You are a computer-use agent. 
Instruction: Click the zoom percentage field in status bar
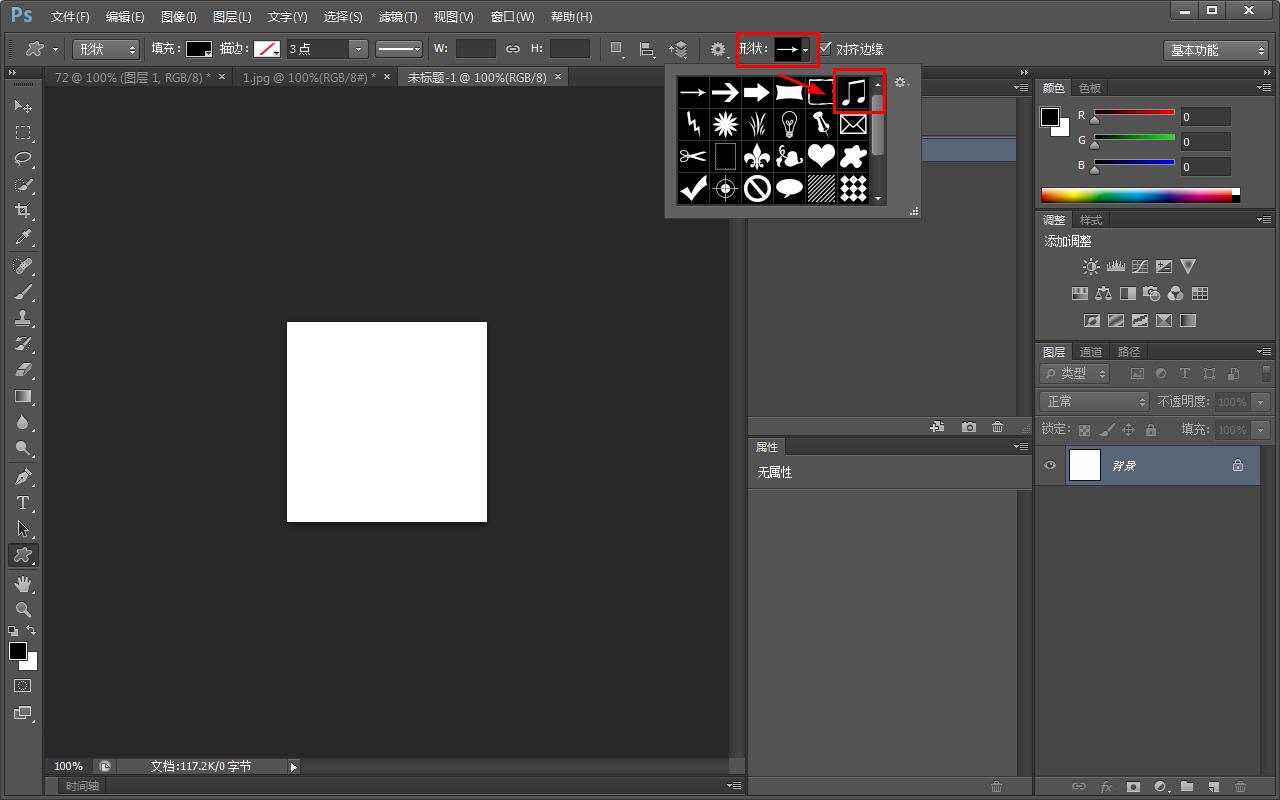coord(69,766)
